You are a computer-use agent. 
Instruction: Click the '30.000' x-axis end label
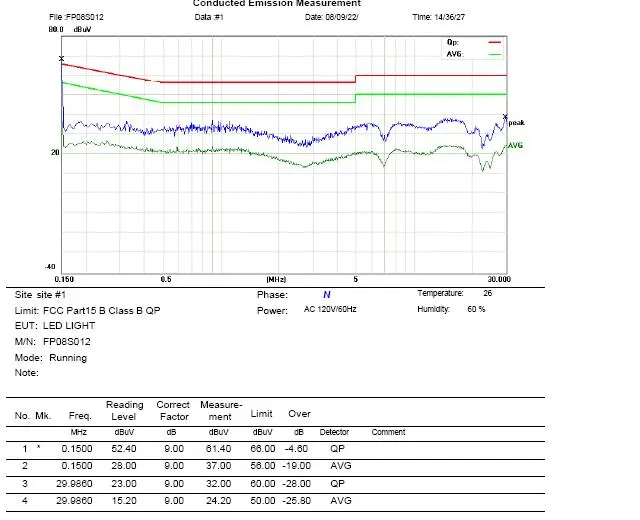tap(499, 279)
